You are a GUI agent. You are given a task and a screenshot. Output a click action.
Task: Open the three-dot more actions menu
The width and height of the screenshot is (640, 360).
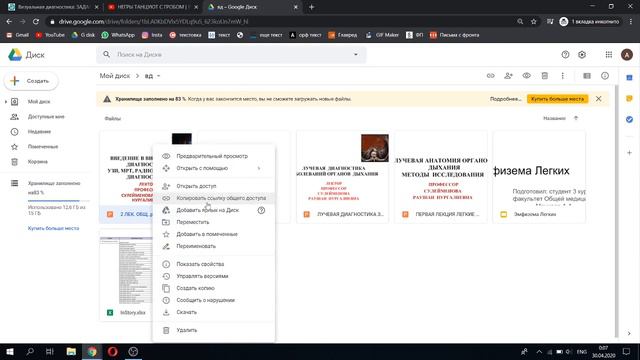[562, 76]
